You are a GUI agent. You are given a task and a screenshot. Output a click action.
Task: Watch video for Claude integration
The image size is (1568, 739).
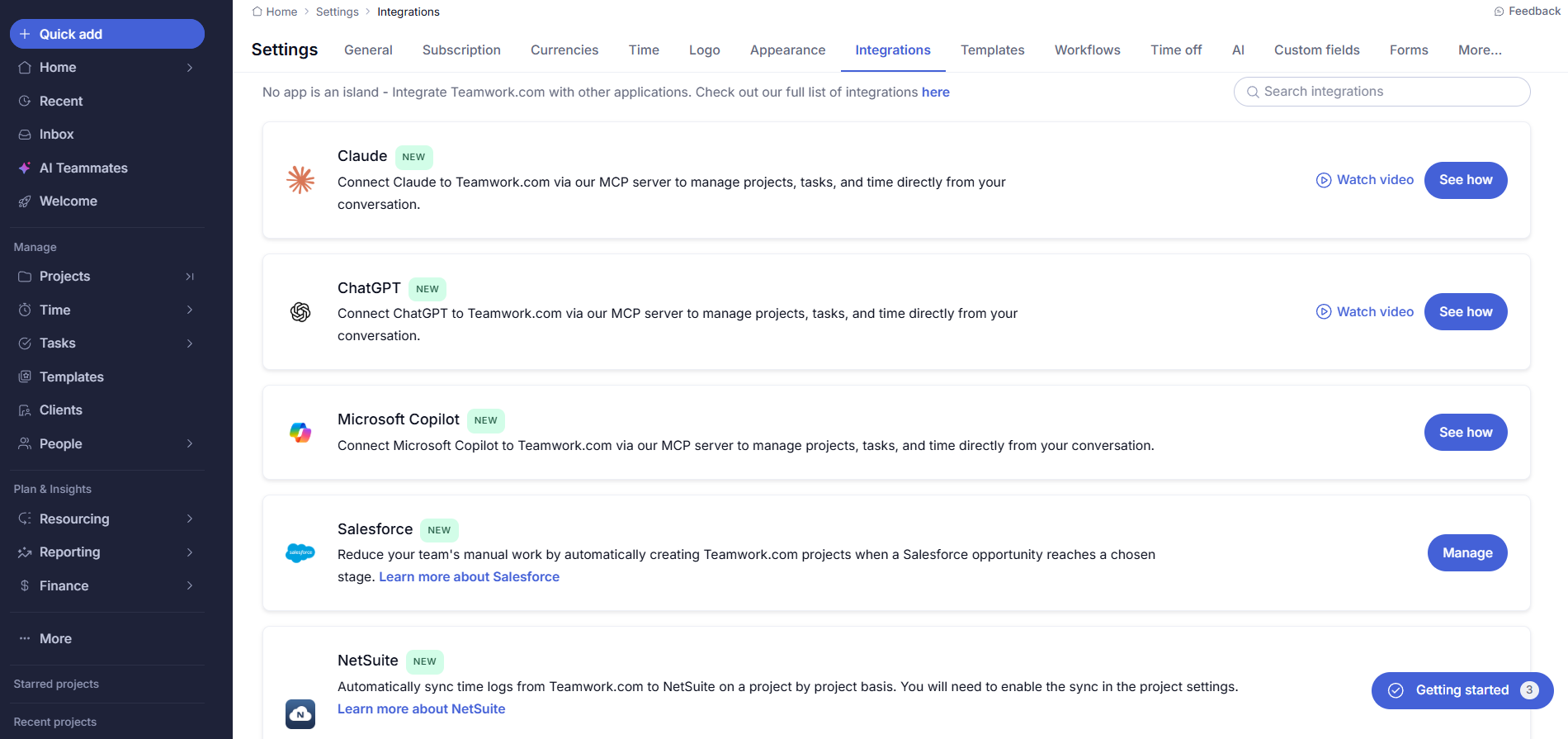(x=1365, y=180)
